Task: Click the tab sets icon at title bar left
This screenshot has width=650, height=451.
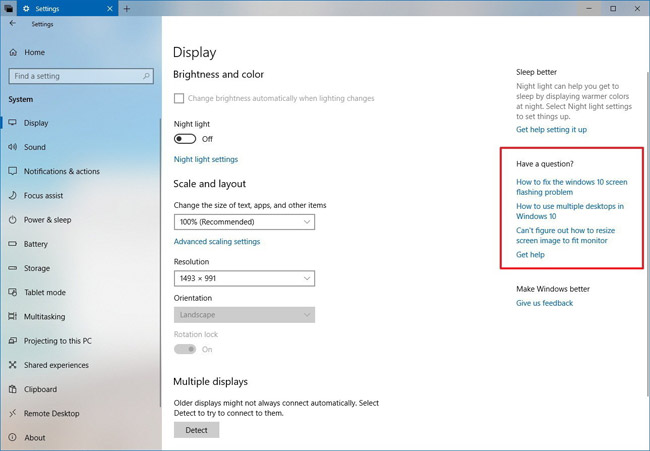Action: 8,8
